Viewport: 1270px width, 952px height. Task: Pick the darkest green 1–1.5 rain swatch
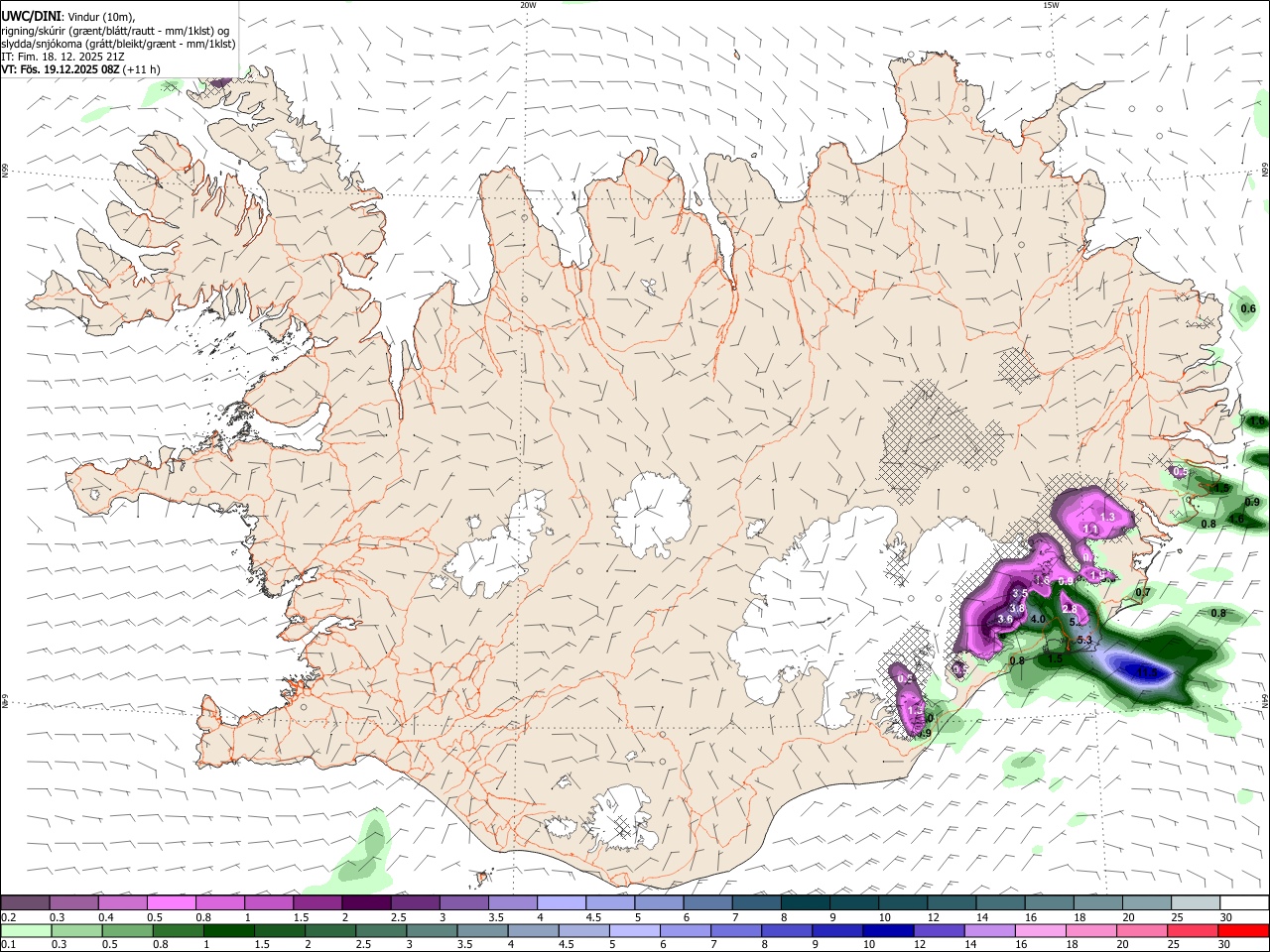[x=227, y=931]
